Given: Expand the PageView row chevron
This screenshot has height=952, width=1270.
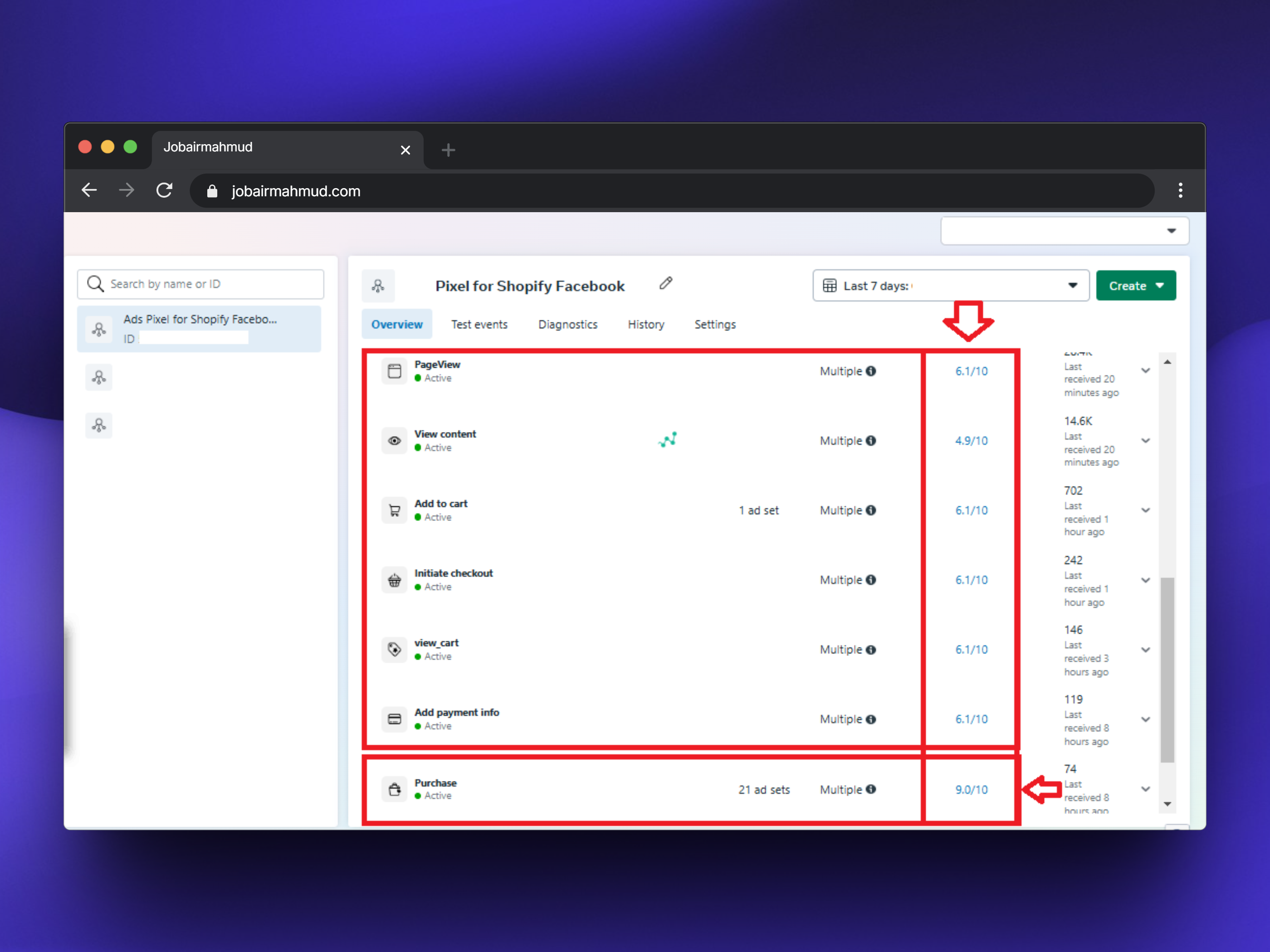Looking at the screenshot, I should [1145, 371].
